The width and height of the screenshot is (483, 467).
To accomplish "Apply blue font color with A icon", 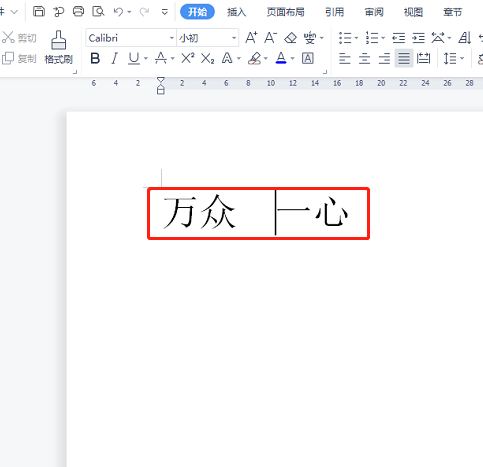I will click(x=281, y=59).
